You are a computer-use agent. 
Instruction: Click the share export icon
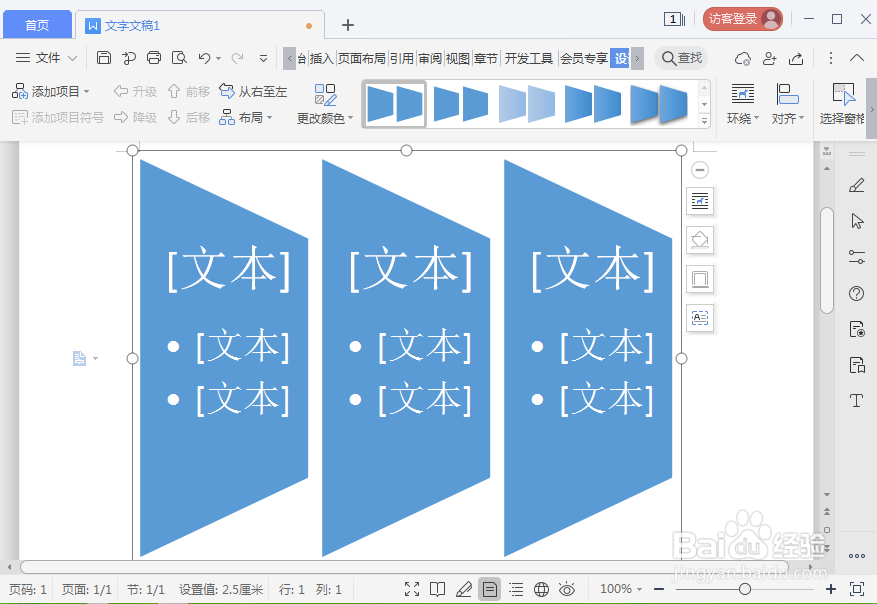point(796,58)
